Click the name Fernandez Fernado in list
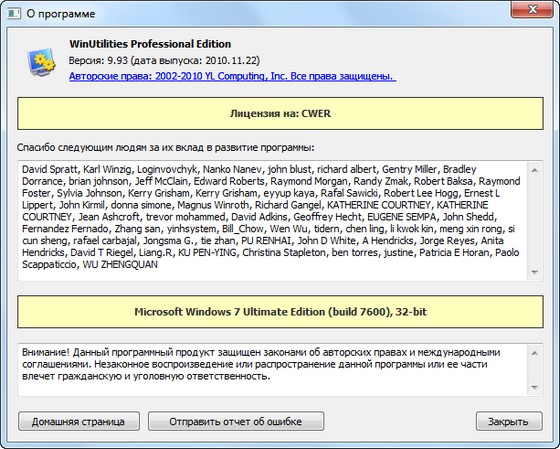The image size is (560, 449). tap(65, 229)
